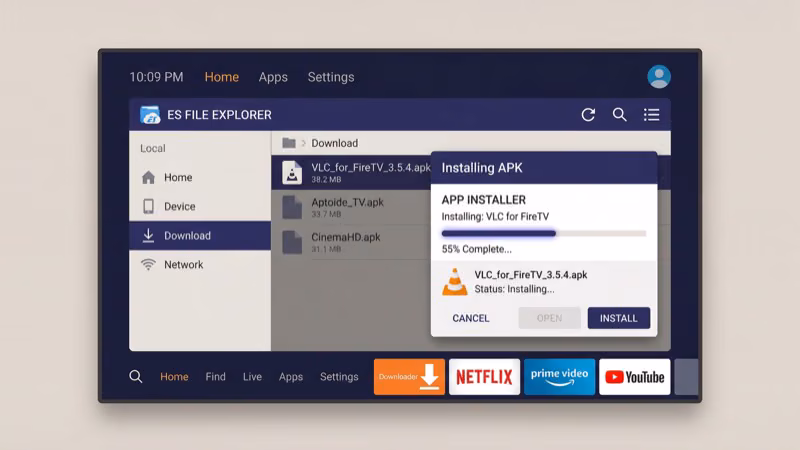Click the installation progress bar

(x=544, y=233)
